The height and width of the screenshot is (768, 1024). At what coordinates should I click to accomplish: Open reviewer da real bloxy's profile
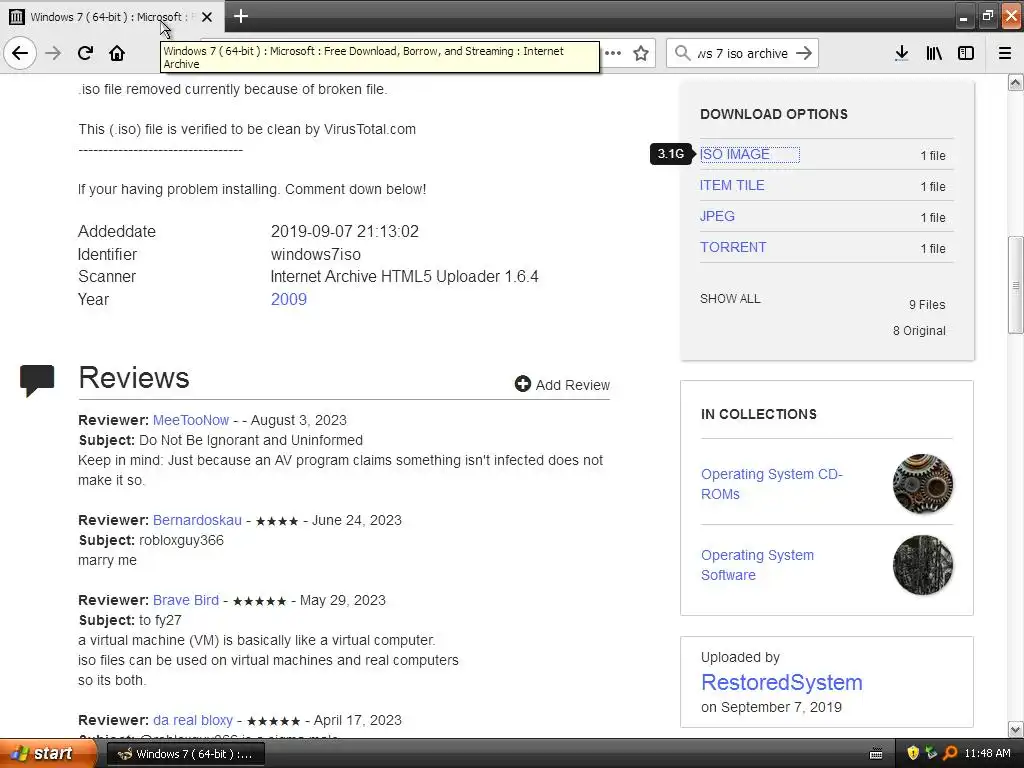(193, 720)
